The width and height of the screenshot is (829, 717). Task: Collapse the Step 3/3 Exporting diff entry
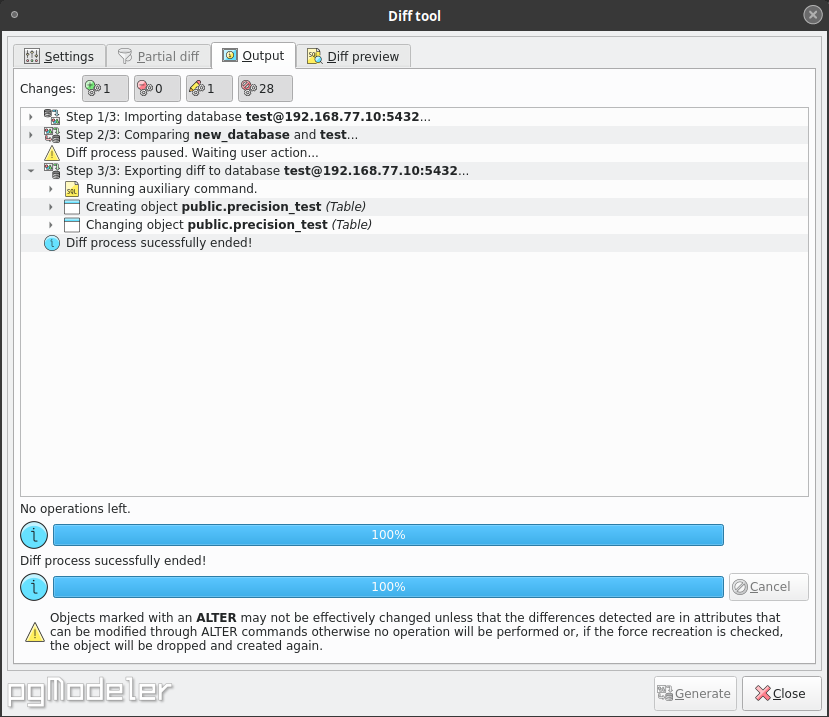30,170
